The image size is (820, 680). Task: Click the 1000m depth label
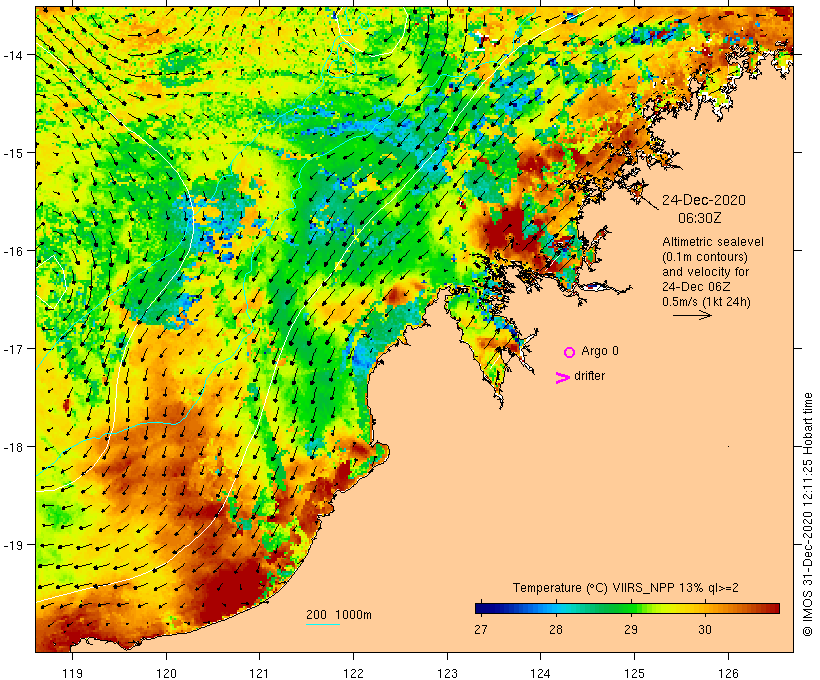353,615
